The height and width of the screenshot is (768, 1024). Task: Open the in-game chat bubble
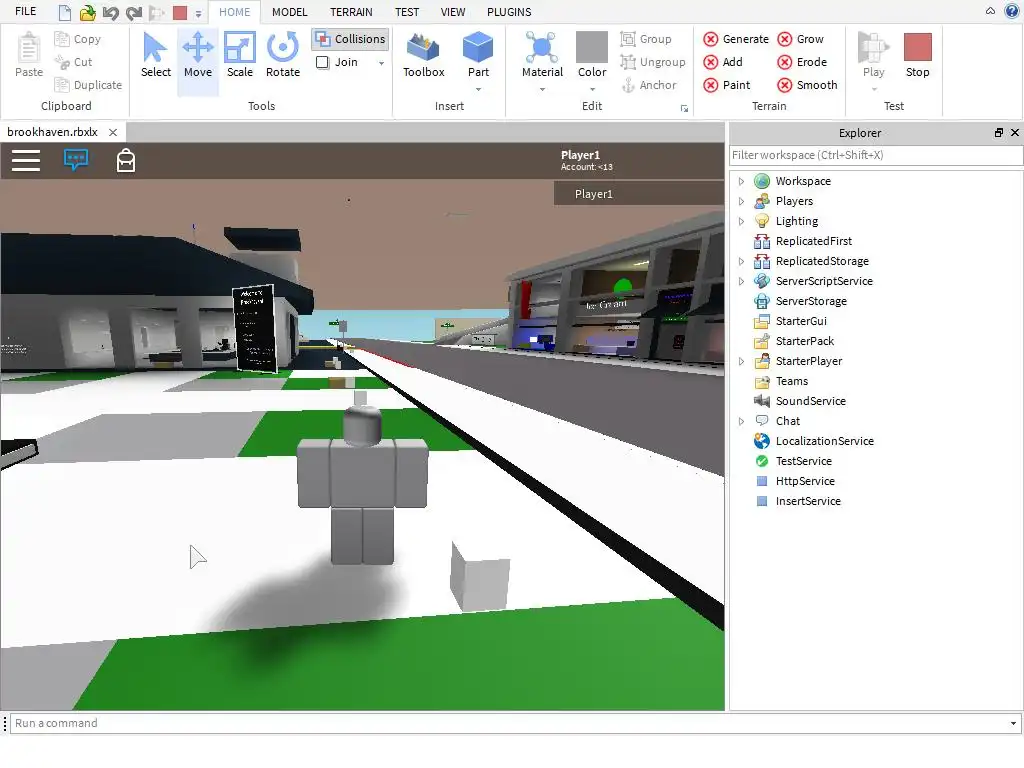76,159
